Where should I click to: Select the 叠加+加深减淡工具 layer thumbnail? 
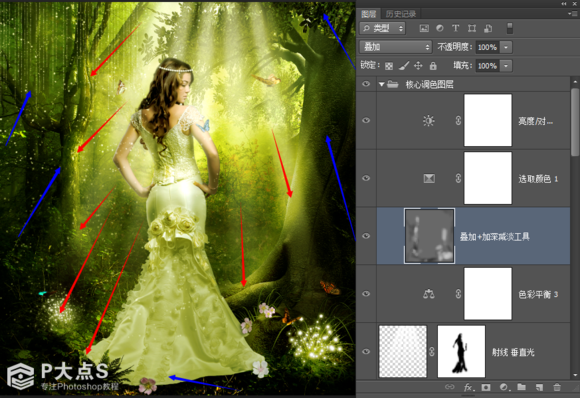click(x=429, y=236)
